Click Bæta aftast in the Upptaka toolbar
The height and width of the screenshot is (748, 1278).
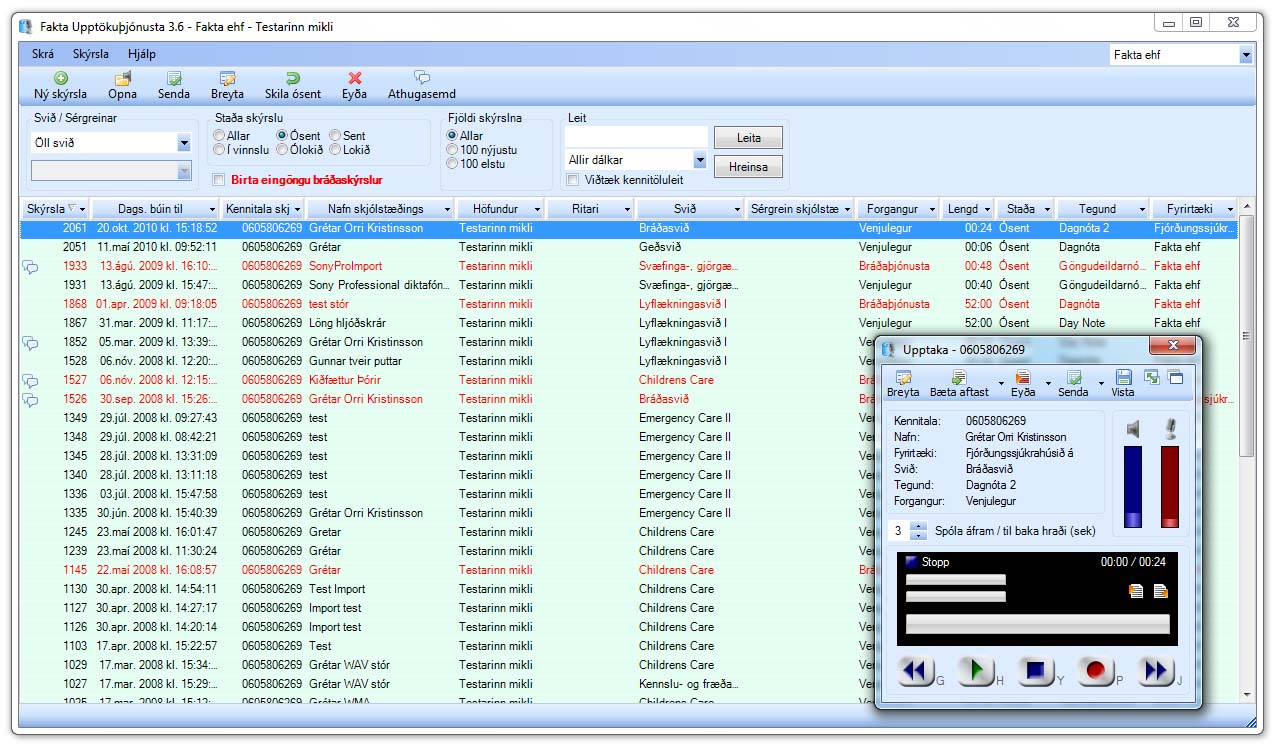959,378
